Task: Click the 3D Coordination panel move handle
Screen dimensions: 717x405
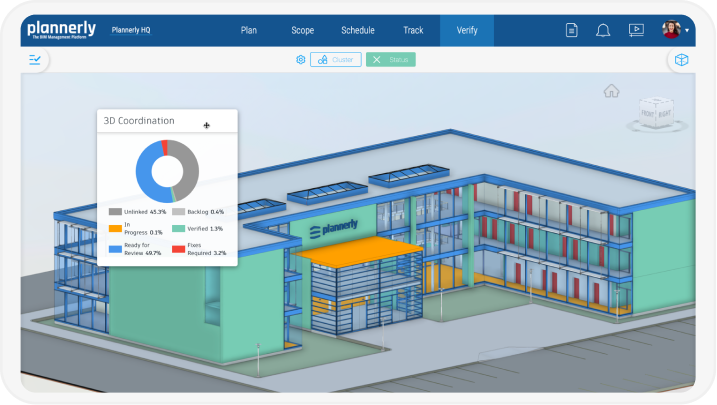Action: tap(207, 125)
